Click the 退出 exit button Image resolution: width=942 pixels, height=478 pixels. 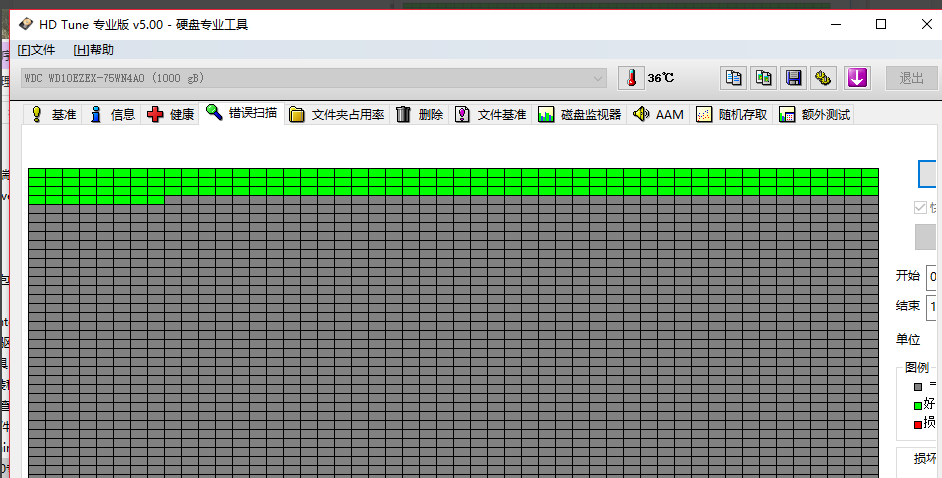pos(911,78)
